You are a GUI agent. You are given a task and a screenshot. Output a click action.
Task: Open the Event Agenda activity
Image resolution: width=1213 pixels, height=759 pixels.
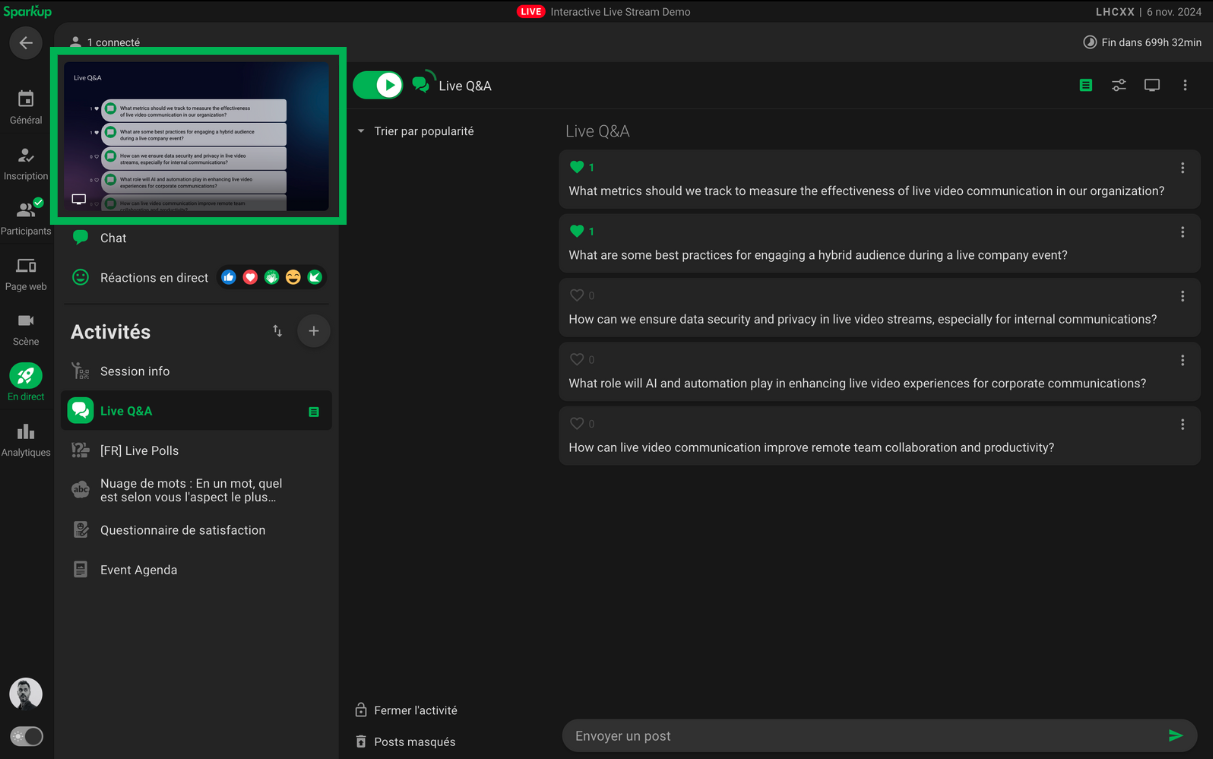(x=138, y=570)
